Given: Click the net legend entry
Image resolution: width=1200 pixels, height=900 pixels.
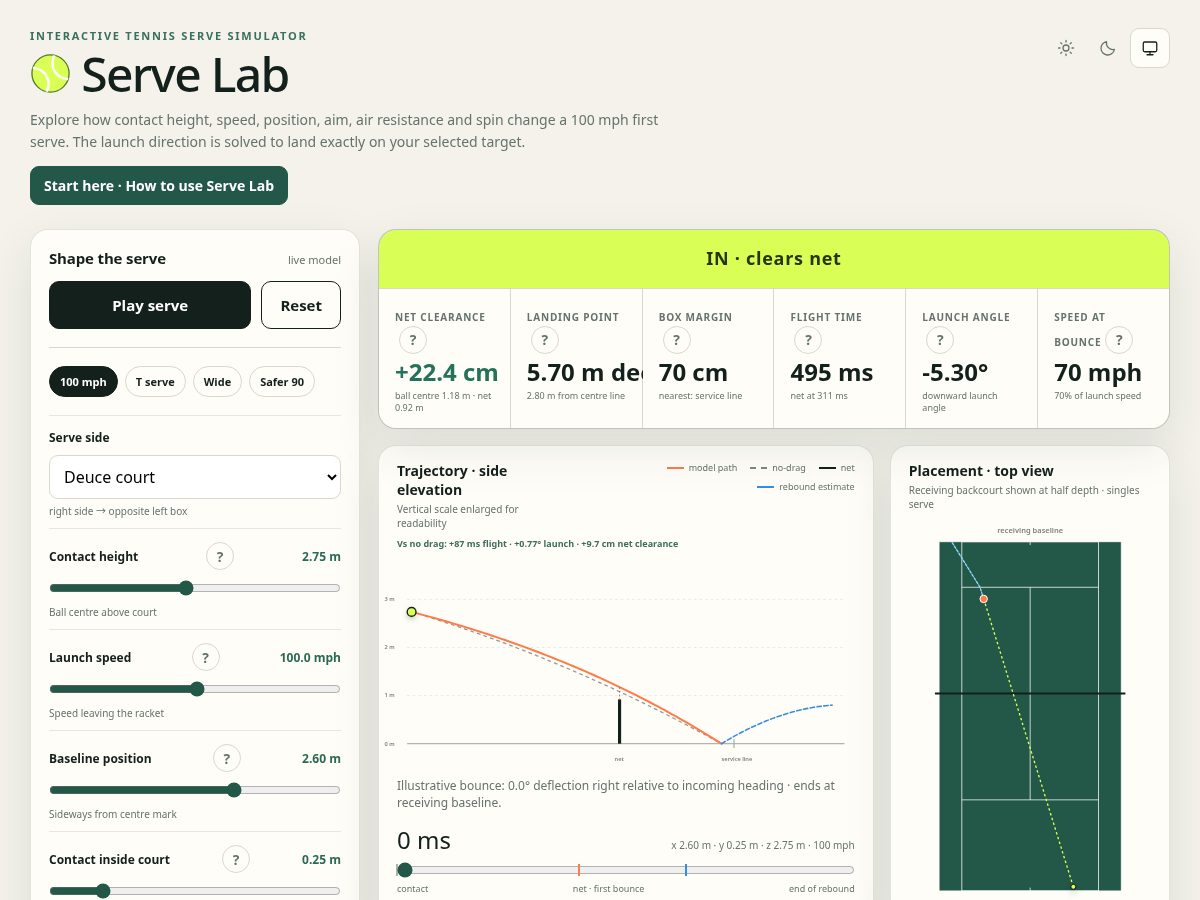Looking at the screenshot, I should coord(837,468).
